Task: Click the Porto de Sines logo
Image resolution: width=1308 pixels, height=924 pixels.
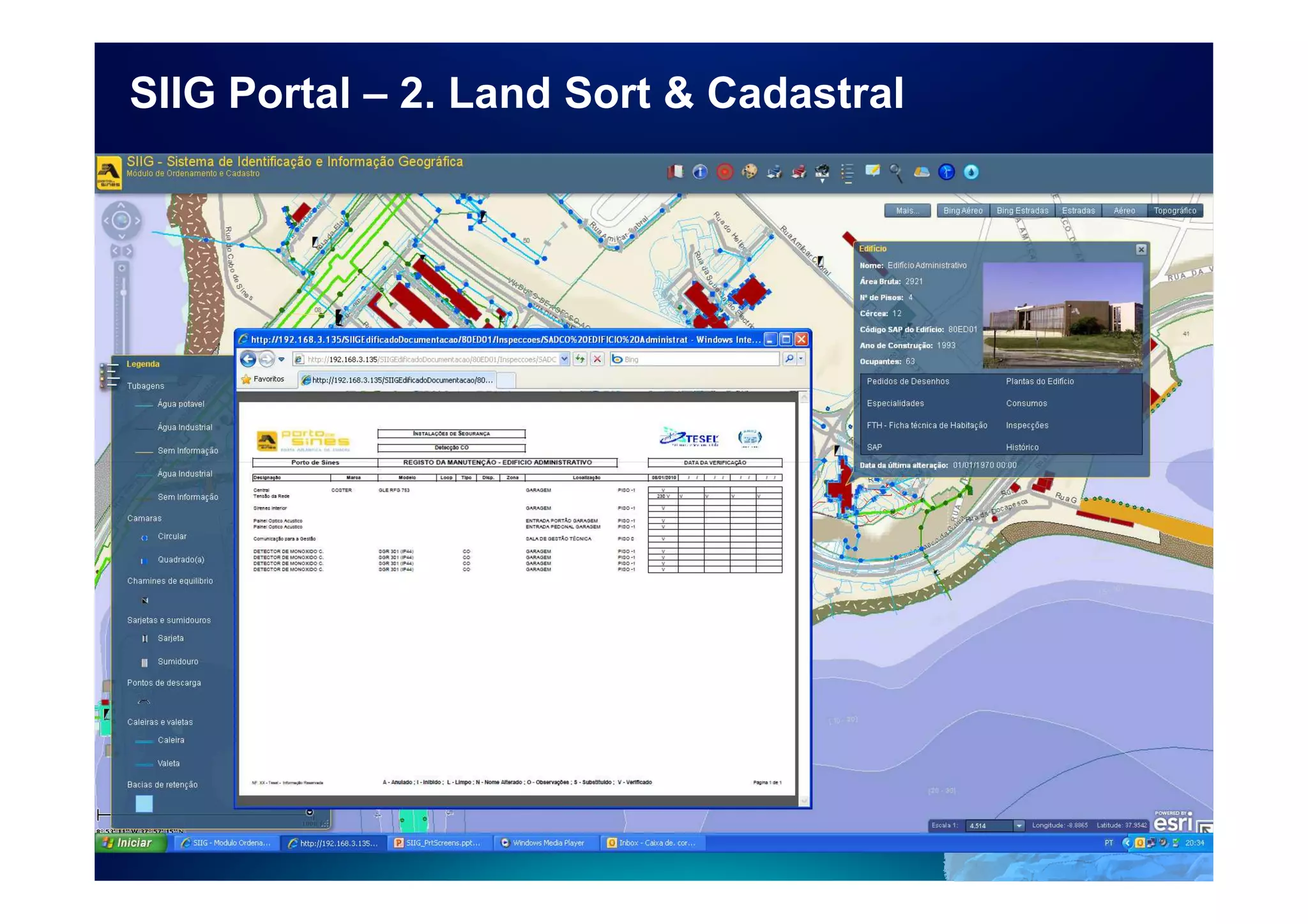Action: [109, 172]
